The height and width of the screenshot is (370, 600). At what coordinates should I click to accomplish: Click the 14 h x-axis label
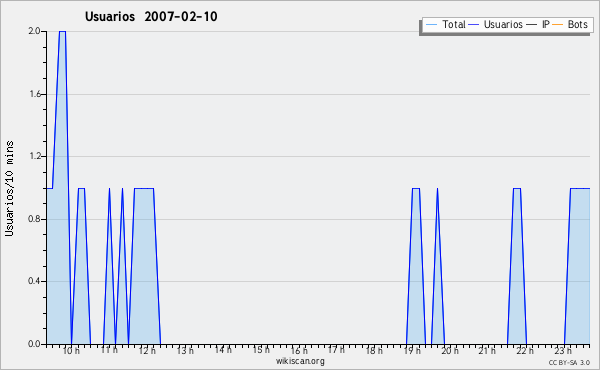[223, 350]
